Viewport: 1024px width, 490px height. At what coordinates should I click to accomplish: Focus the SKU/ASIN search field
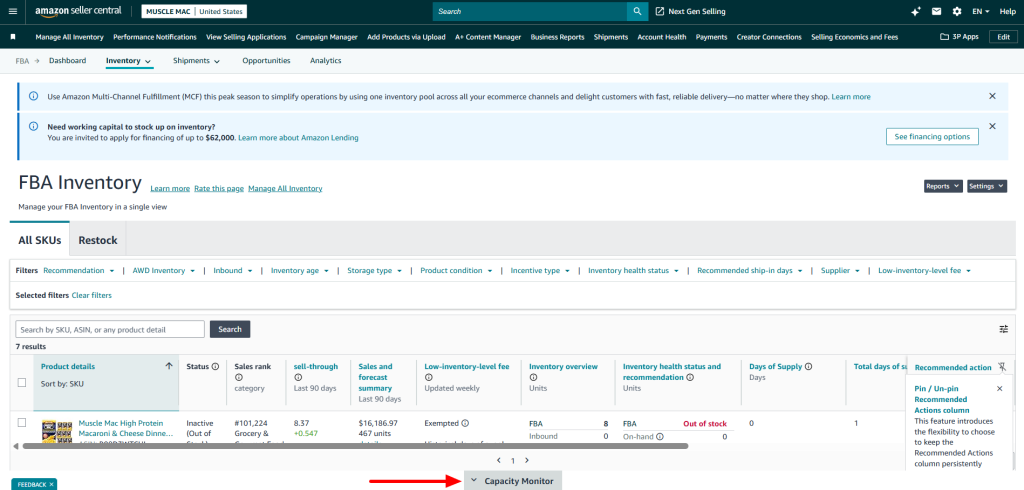(110, 329)
